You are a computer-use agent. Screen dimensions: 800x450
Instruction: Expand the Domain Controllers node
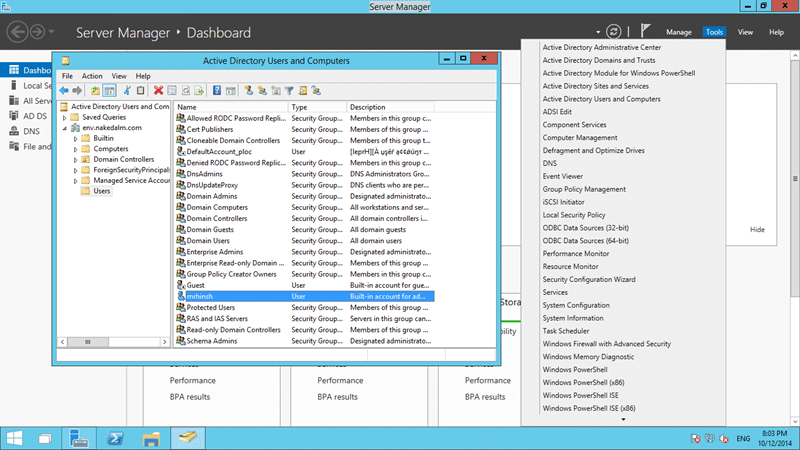[76, 160]
